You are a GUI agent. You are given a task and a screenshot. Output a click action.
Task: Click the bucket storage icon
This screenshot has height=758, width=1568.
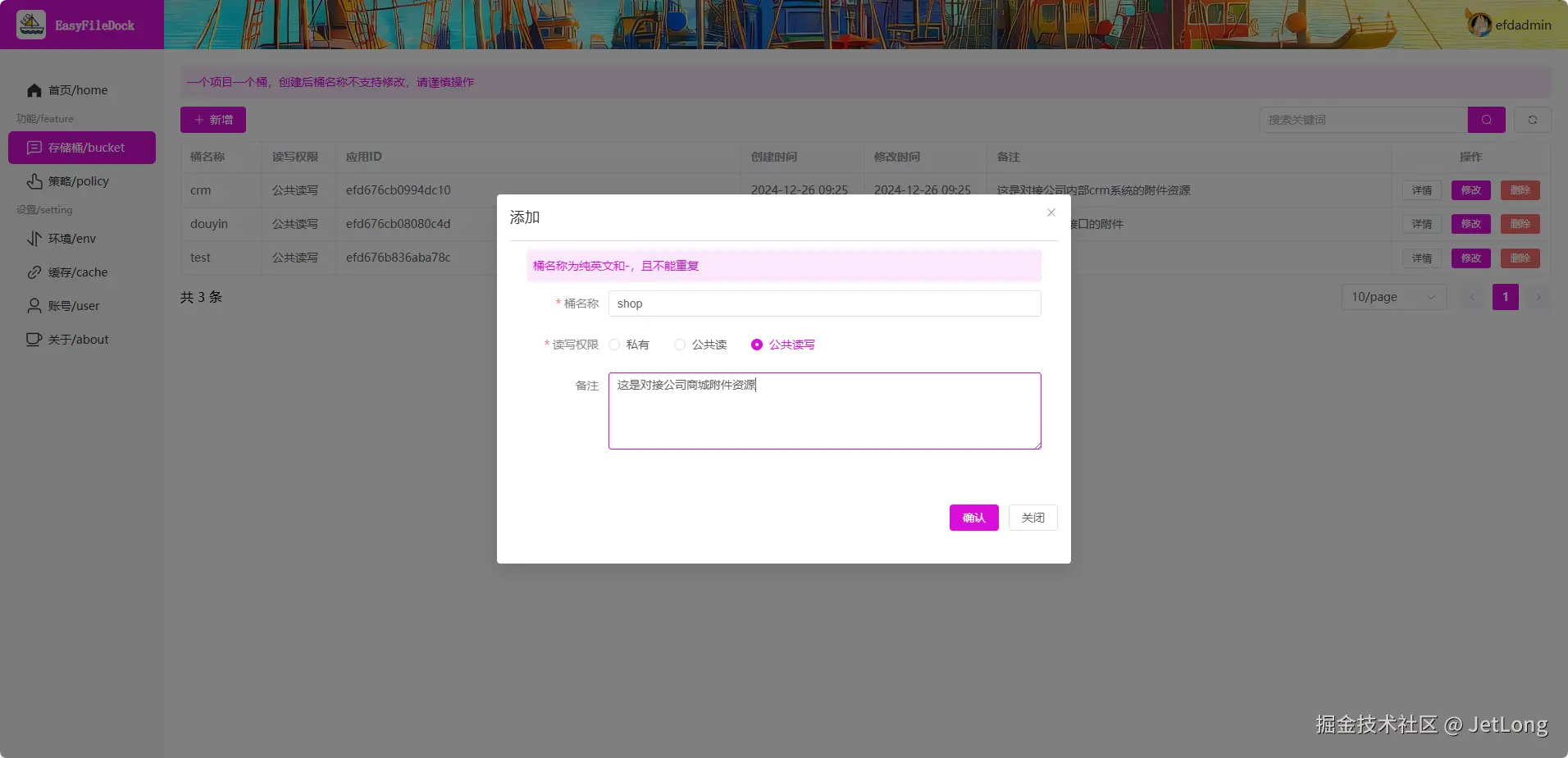(34, 148)
